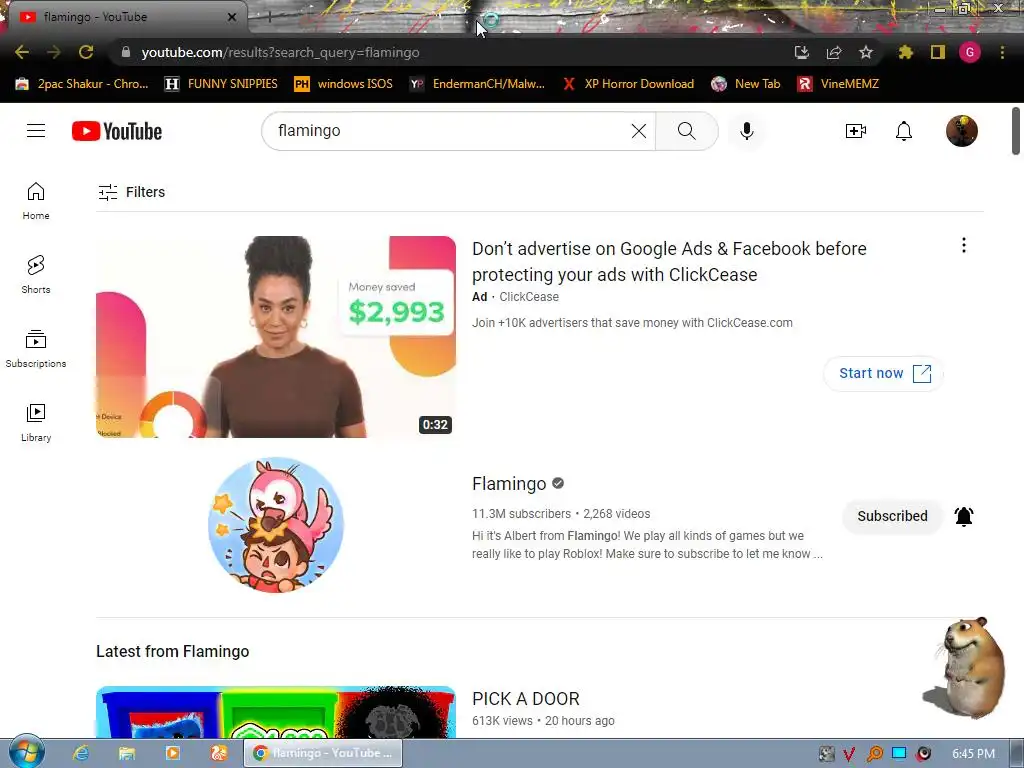Go to Home in the sidebar
This screenshot has width=1024, height=768.
click(x=36, y=201)
